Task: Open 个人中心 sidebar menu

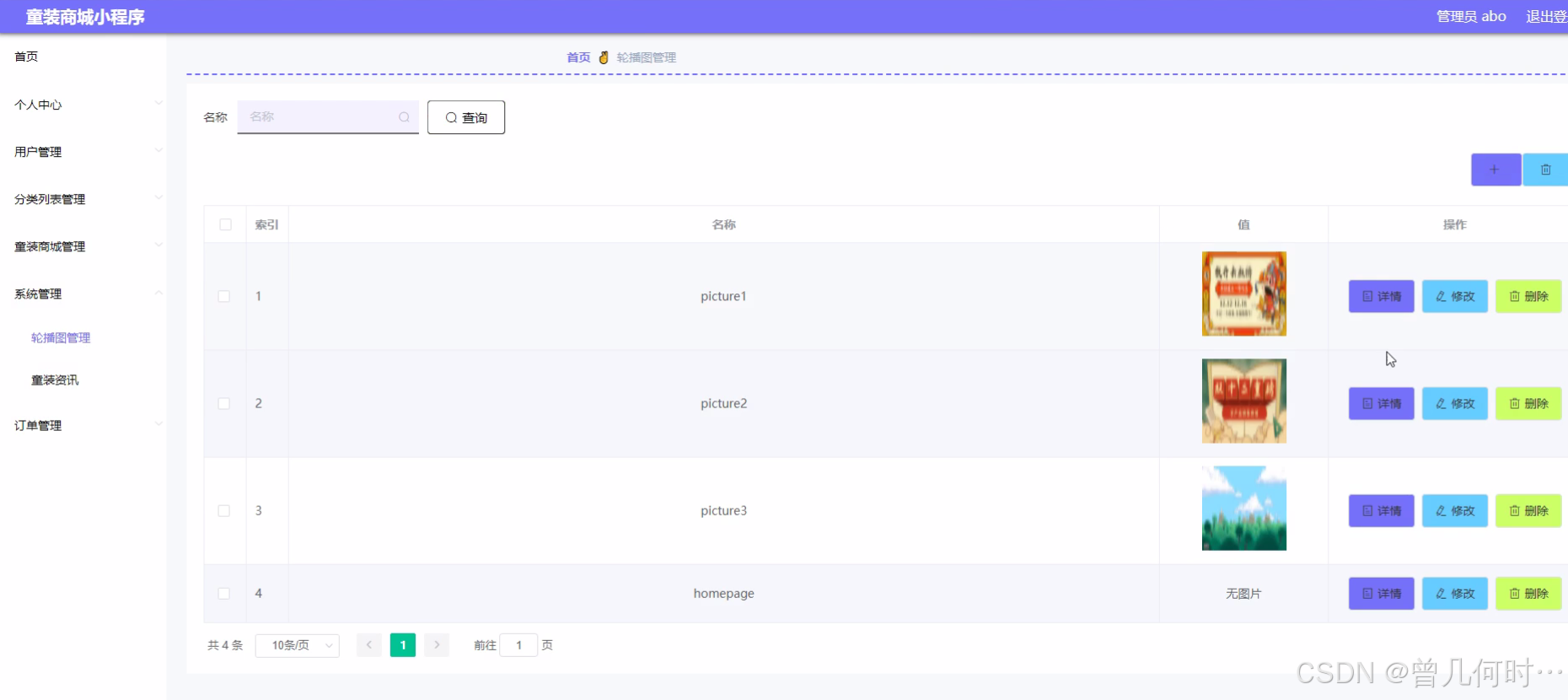Action: 38,105
